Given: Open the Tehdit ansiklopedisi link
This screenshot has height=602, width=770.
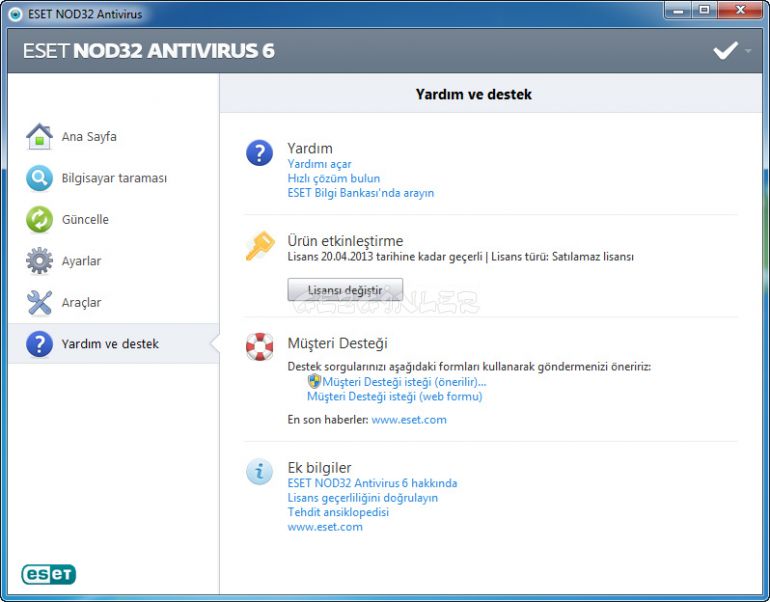Looking at the screenshot, I should pos(338,512).
